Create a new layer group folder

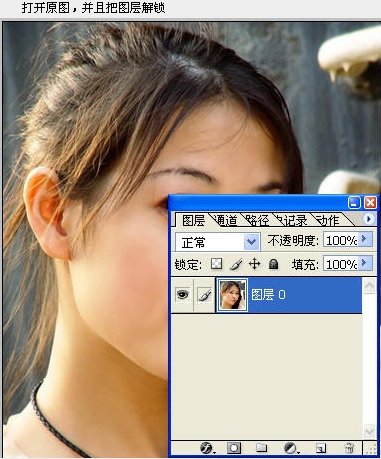[261, 448]
